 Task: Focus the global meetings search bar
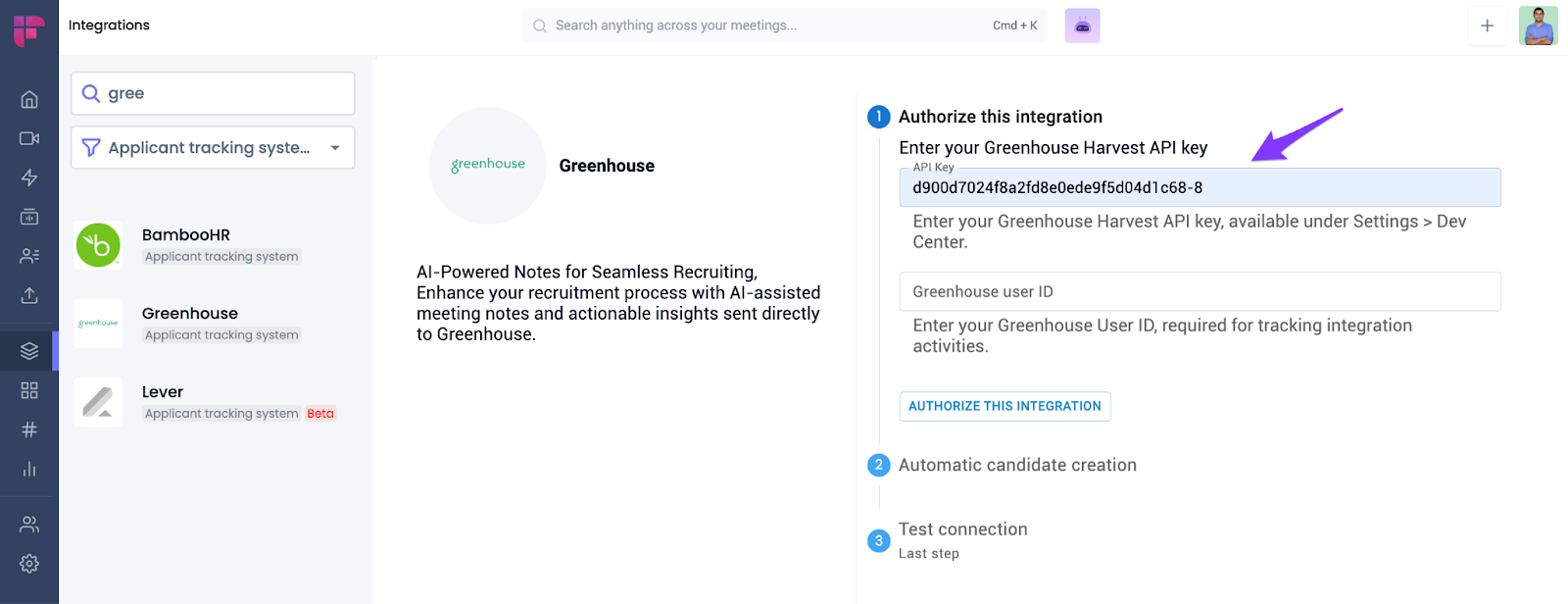764,25
